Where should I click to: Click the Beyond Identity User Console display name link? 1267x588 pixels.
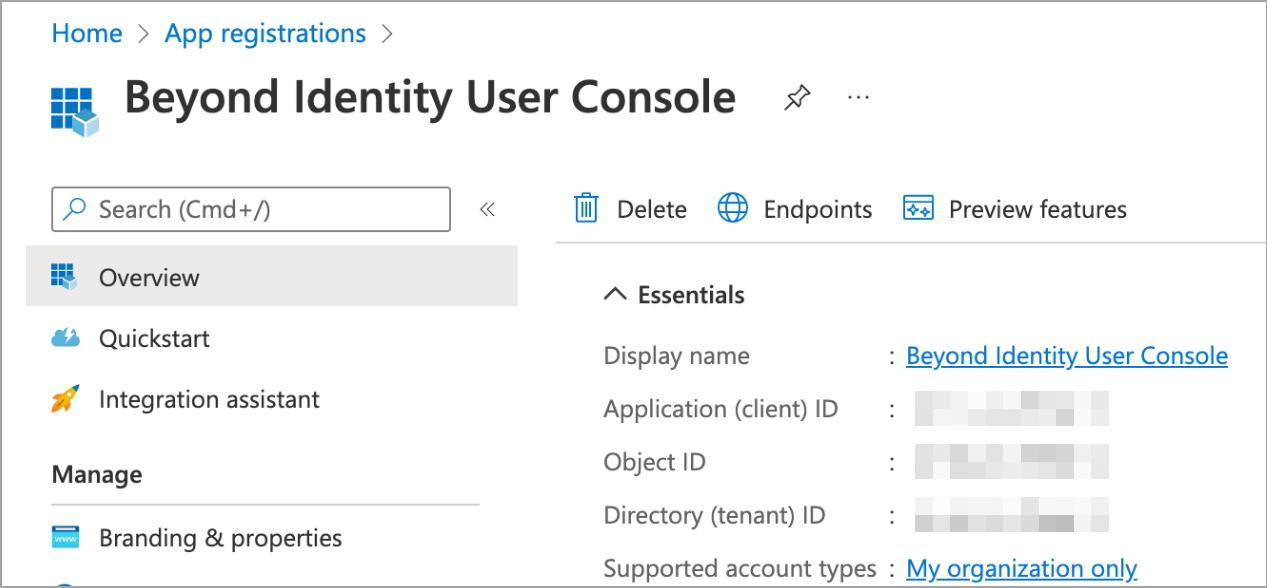tap(1066, 355)
